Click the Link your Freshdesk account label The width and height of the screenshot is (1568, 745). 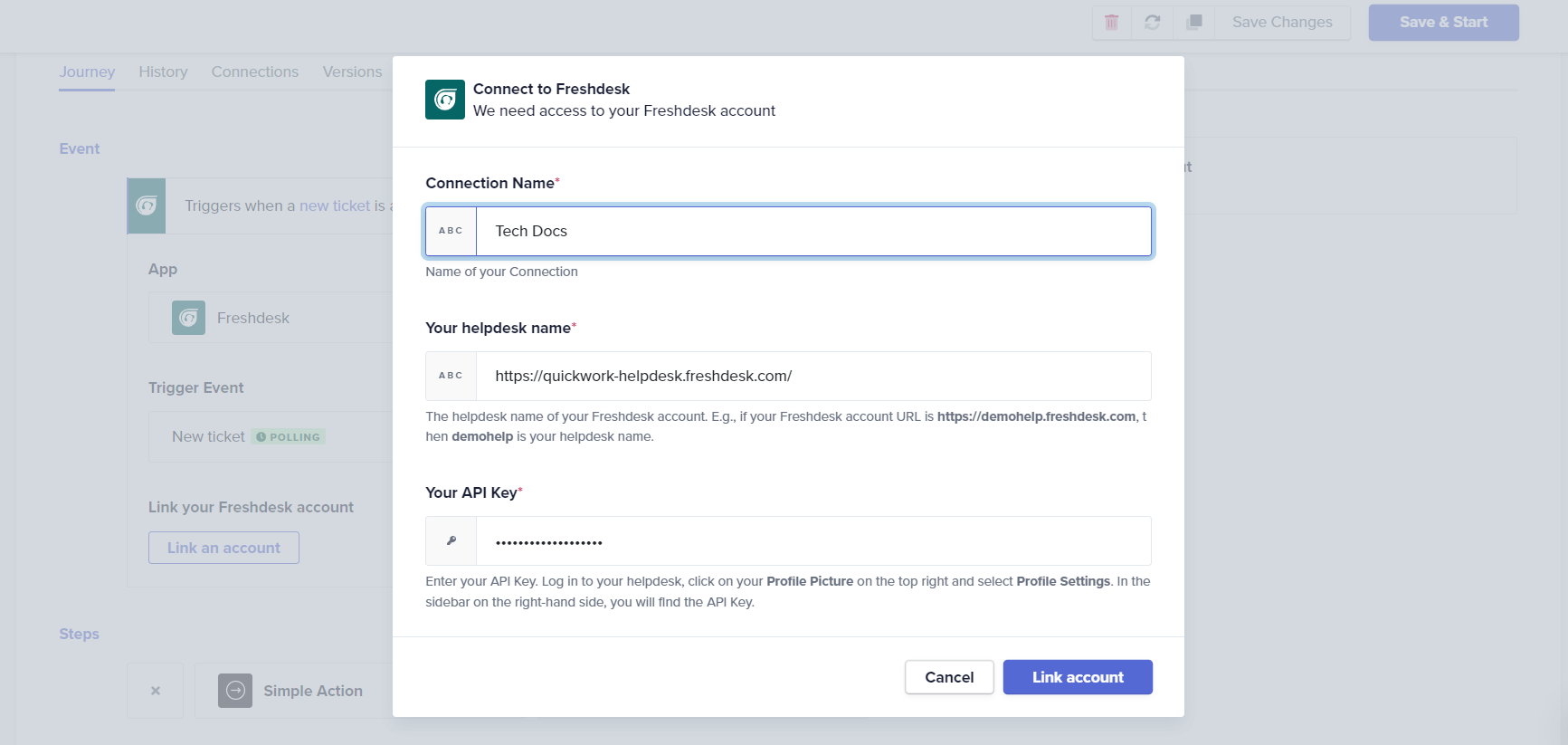click(251, 508)
